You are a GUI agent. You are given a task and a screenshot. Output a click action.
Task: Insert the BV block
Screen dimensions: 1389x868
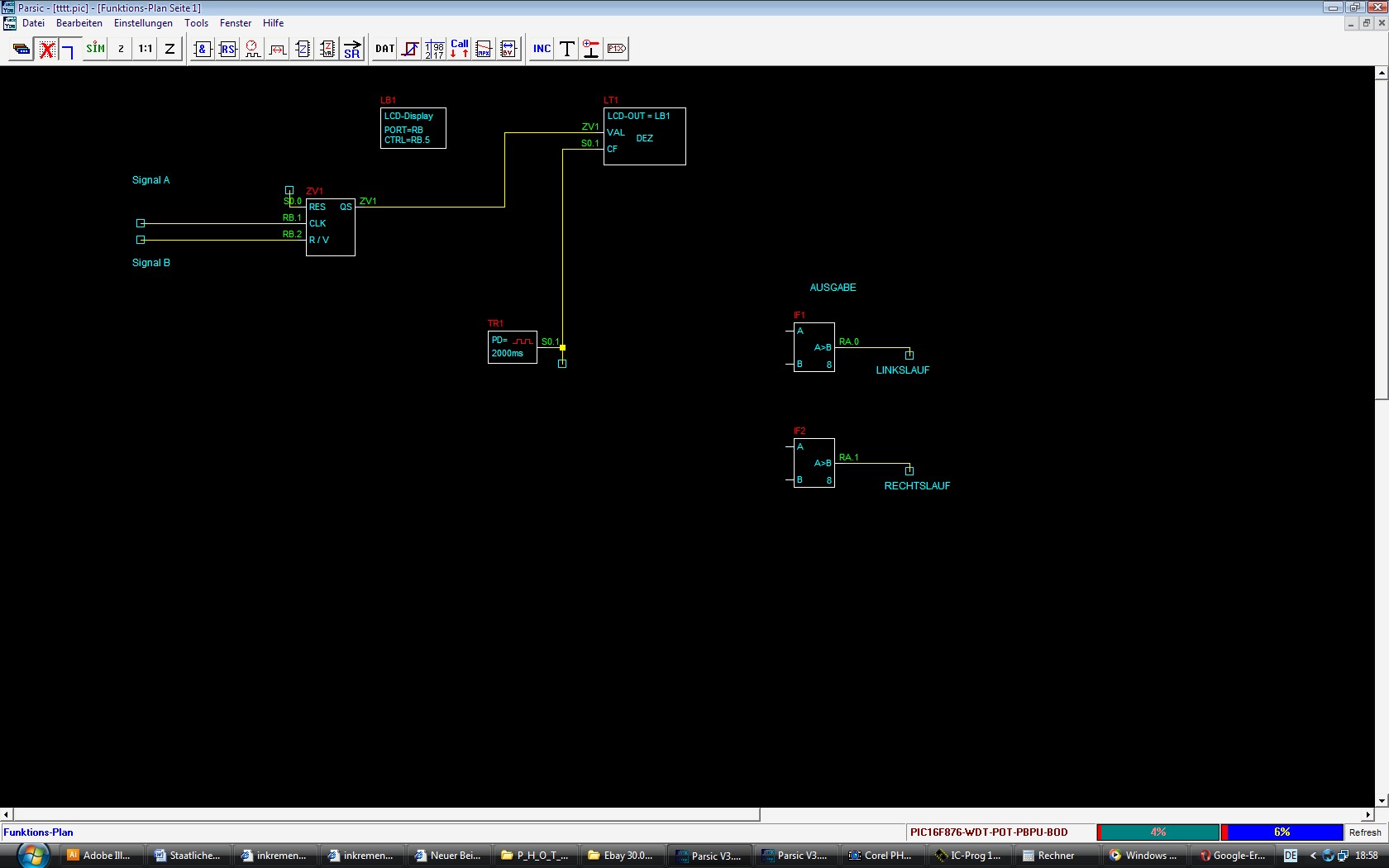click(508, 49)
